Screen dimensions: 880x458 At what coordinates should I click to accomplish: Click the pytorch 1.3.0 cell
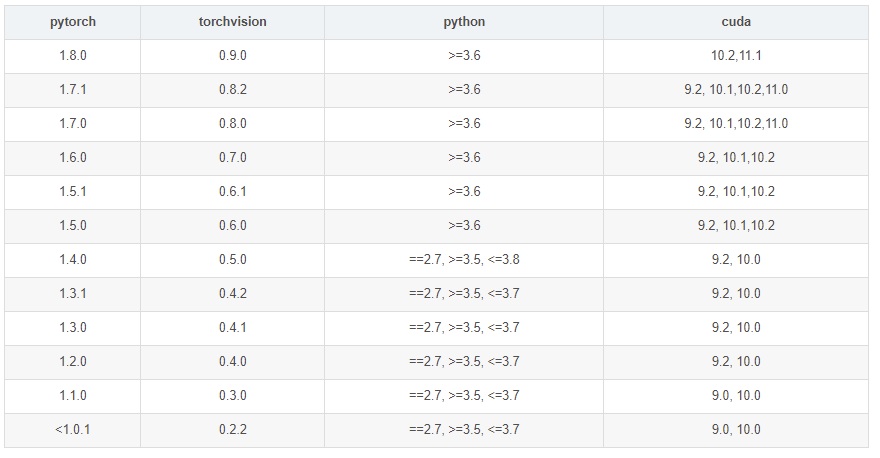point(73,328)
